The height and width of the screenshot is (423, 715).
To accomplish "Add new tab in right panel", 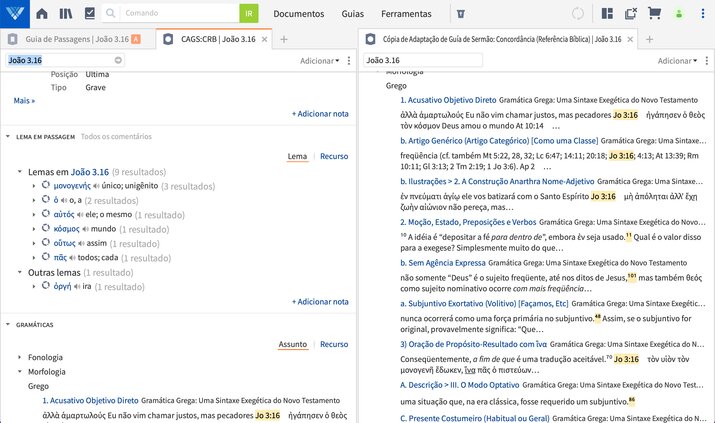I will tap(649, 40).
